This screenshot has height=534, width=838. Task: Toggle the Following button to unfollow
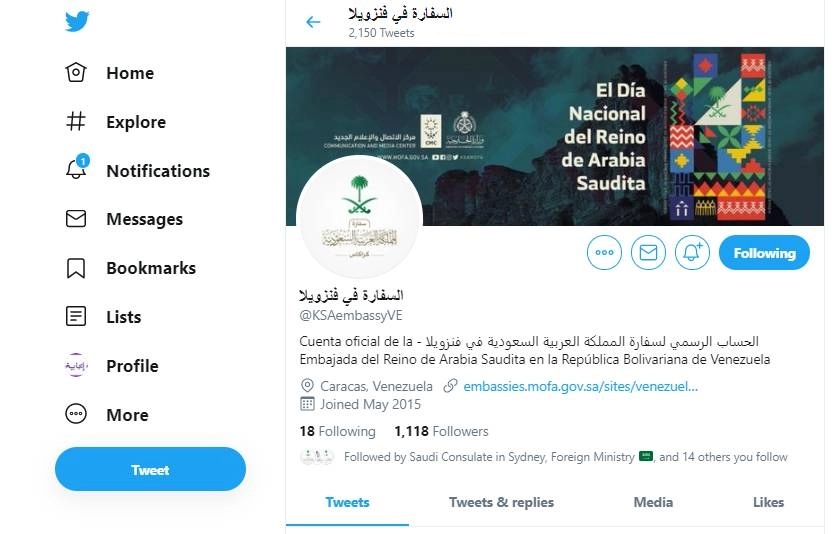coord(764,252)
